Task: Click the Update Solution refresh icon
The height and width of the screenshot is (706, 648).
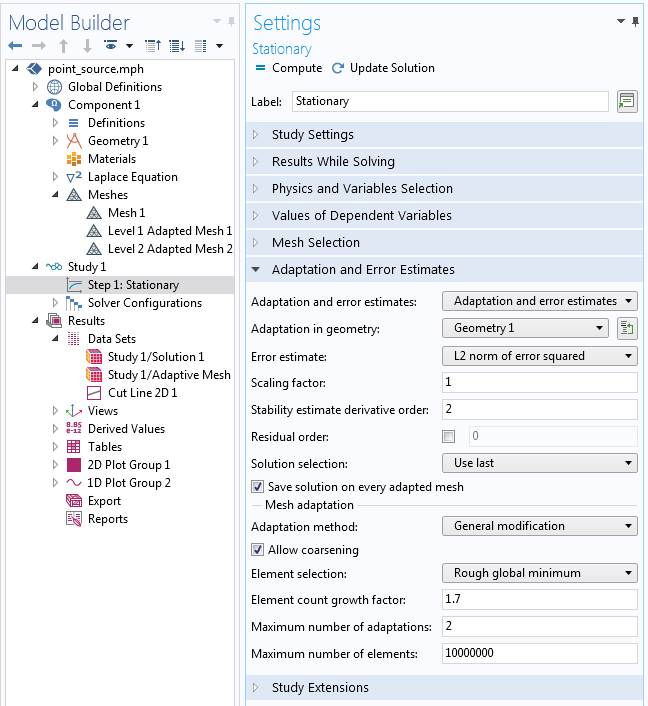Action: (x=338, y=68)
